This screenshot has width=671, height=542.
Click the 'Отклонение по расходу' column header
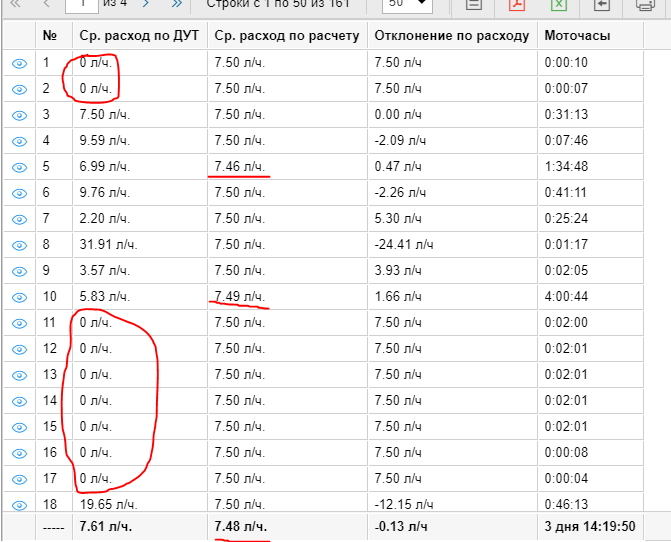452,36
